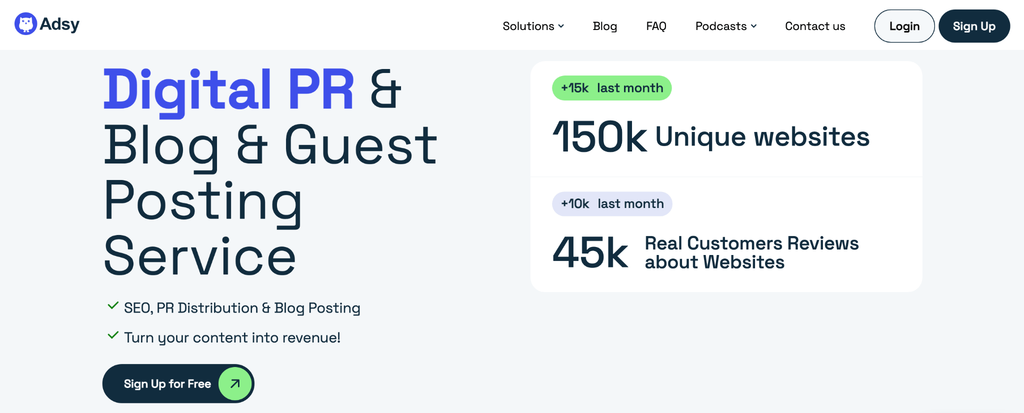Click the green +15k last month badge
The height and width of the screenshot is (413, 1024).
(x=612, y=88)
